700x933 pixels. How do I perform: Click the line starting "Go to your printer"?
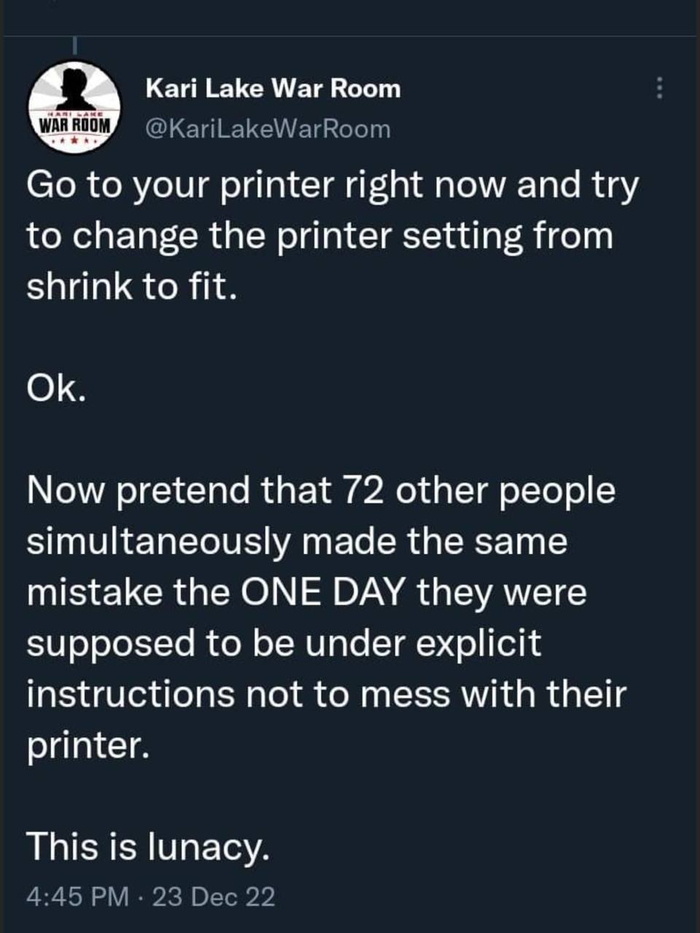[x=330, y=188]
